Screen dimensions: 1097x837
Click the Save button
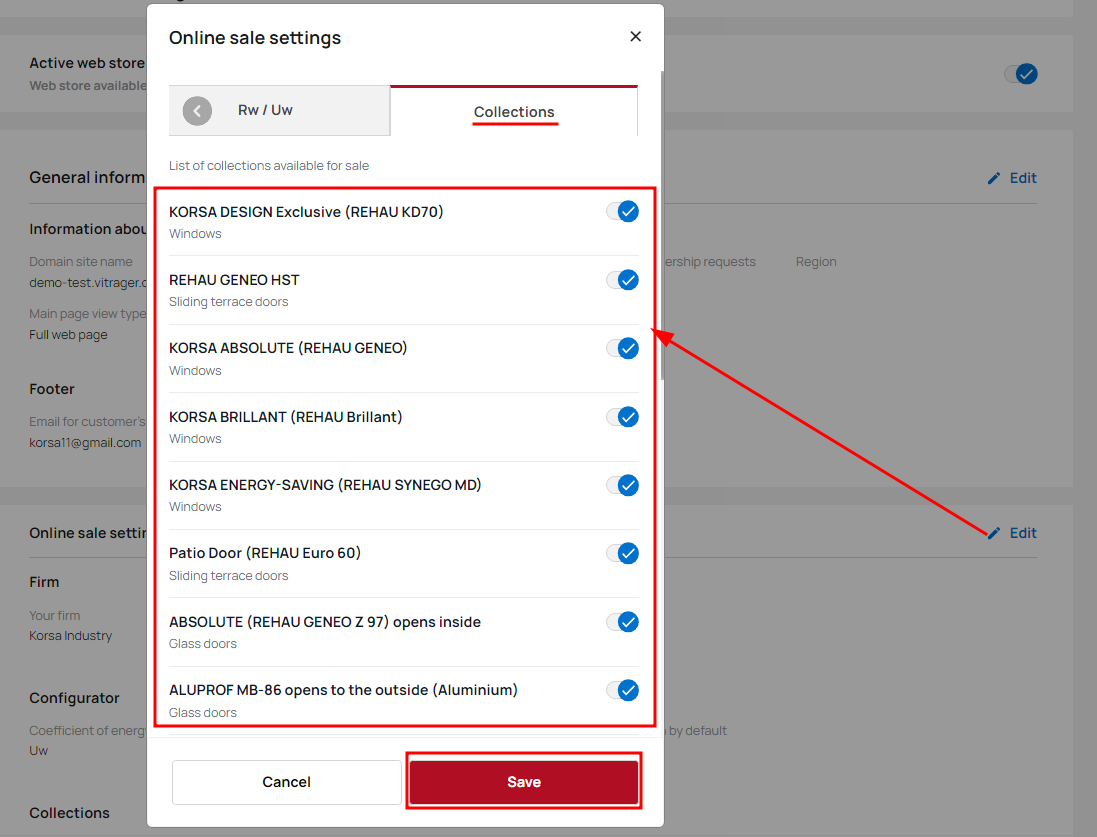click(x=524, y=782)
